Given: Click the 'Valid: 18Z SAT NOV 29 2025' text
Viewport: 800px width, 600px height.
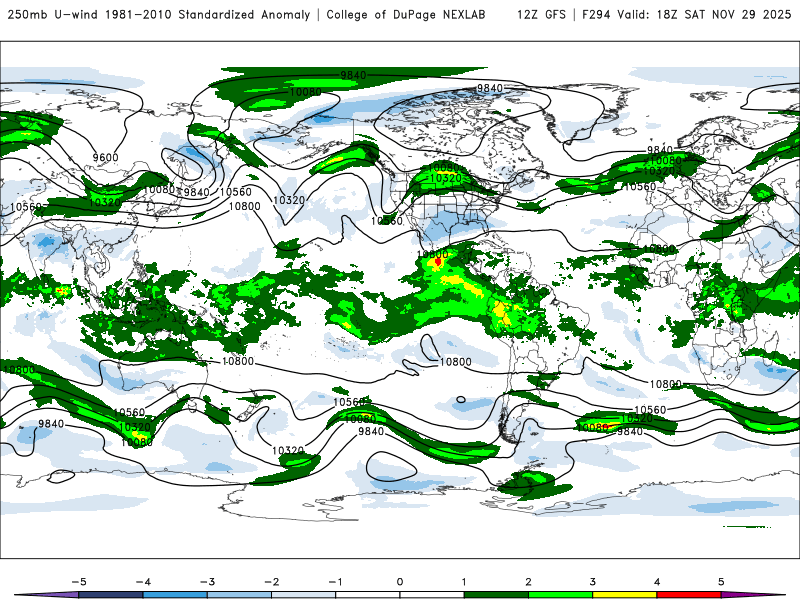Looking at the screenshot, I should tap(704, 15).
